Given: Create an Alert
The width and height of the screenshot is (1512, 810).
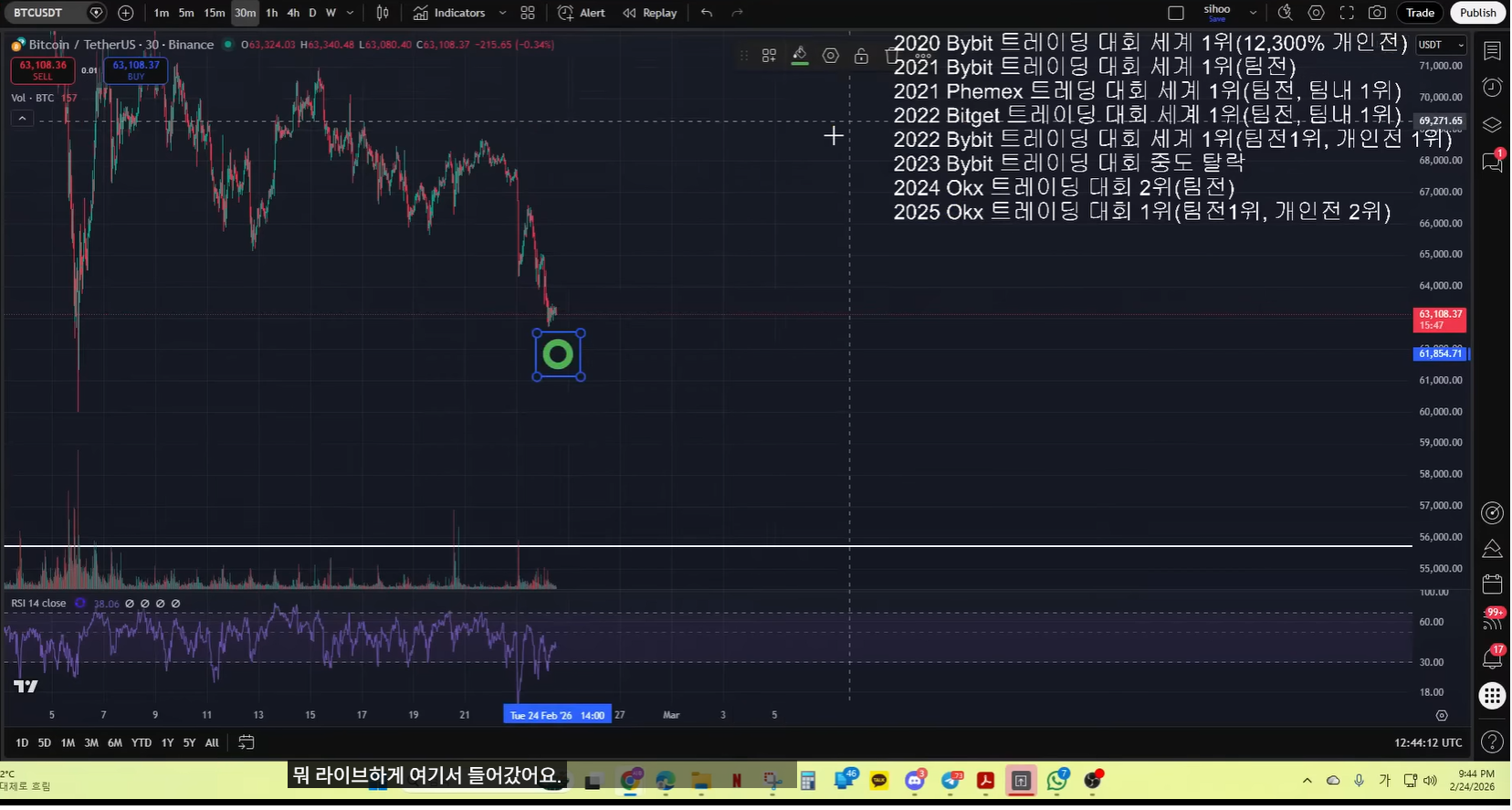Looking at the screenshot, I should [582, 13].
